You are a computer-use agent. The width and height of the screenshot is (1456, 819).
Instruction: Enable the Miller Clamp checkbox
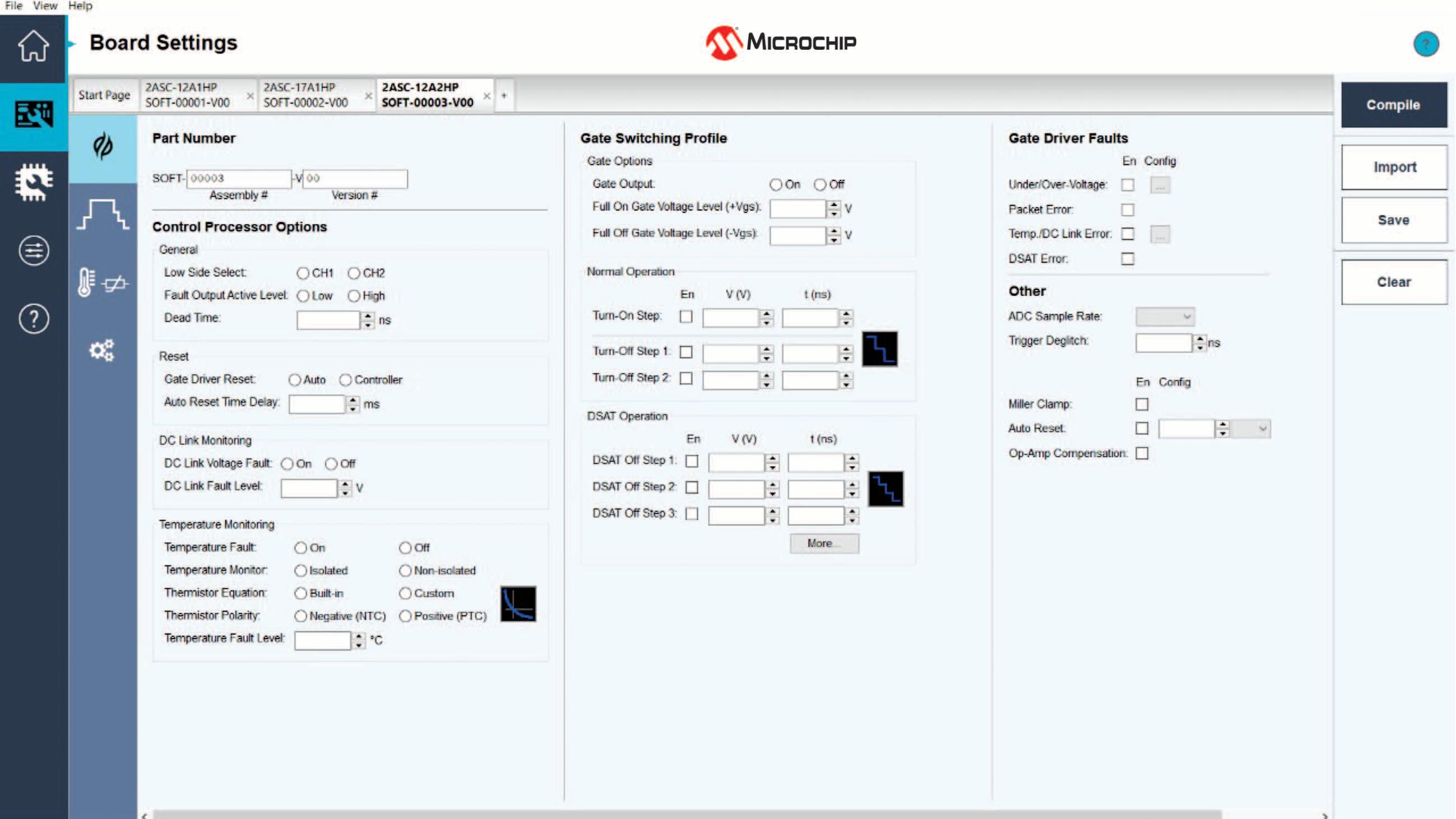[1141, 404]
